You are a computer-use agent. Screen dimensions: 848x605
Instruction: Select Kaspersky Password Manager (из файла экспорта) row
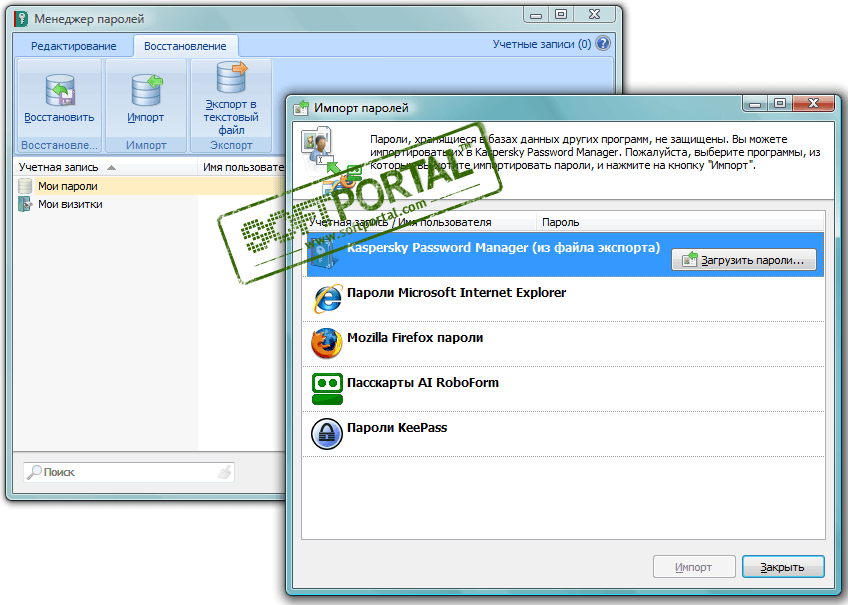click(565, 255)
